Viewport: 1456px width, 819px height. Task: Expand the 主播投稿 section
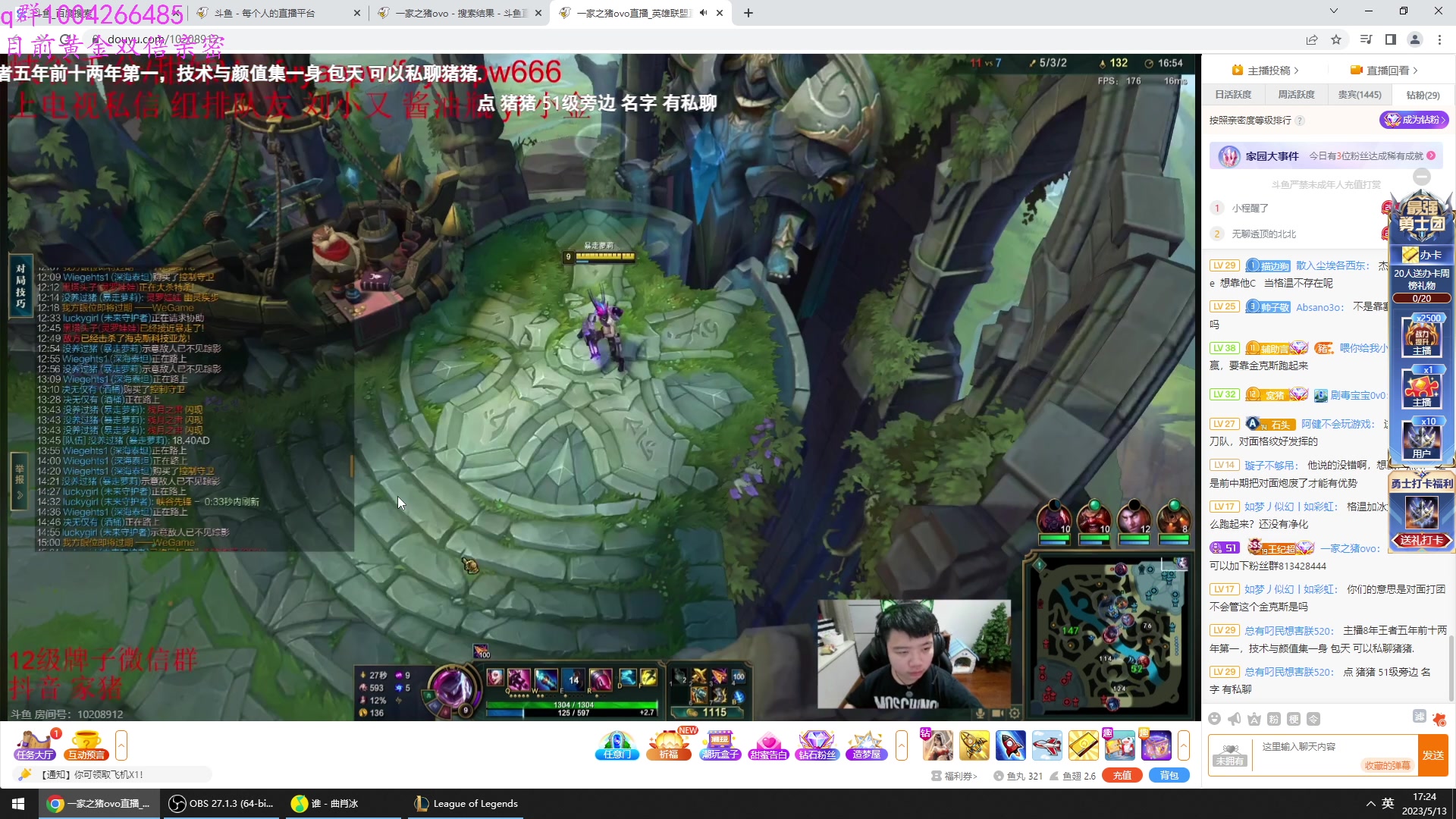tap(1266, 70)
